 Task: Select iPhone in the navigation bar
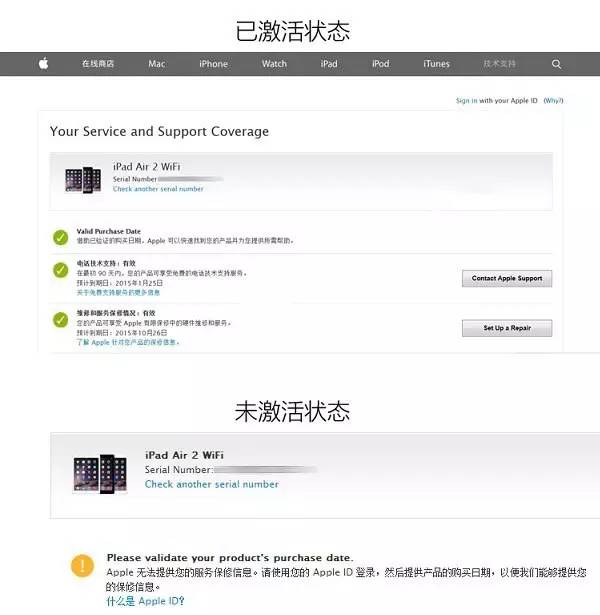pyautogui.click(x=213, y=64)
